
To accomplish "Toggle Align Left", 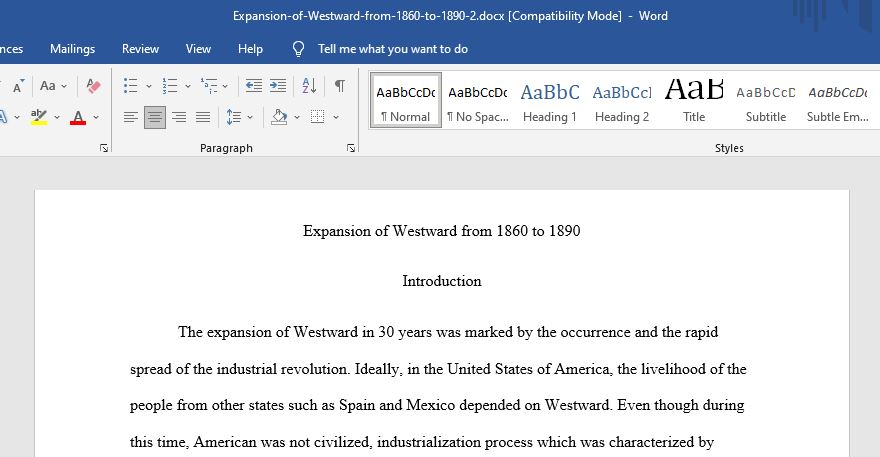I will coord(131,117).
